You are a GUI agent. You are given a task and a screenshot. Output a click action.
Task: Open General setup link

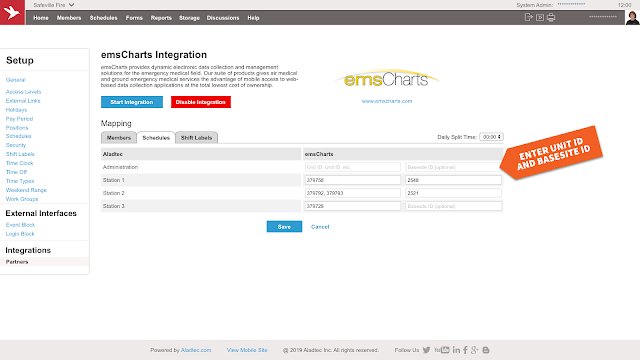click(16, 80)
